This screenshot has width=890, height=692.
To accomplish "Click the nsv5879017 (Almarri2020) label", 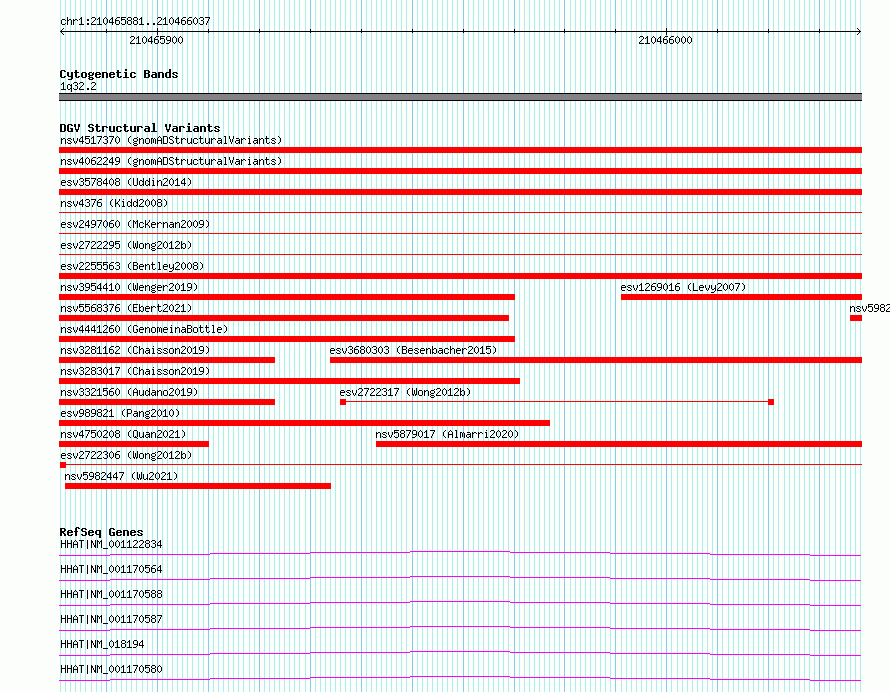I will [x=447, y=434].
